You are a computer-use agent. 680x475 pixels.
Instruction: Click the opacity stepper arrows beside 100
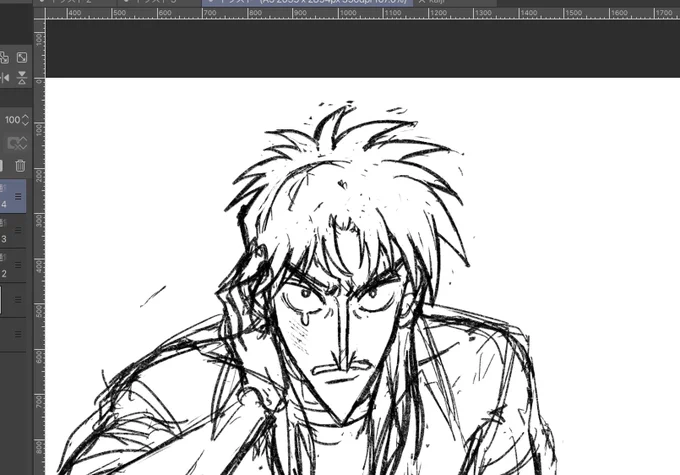point(25,120)
